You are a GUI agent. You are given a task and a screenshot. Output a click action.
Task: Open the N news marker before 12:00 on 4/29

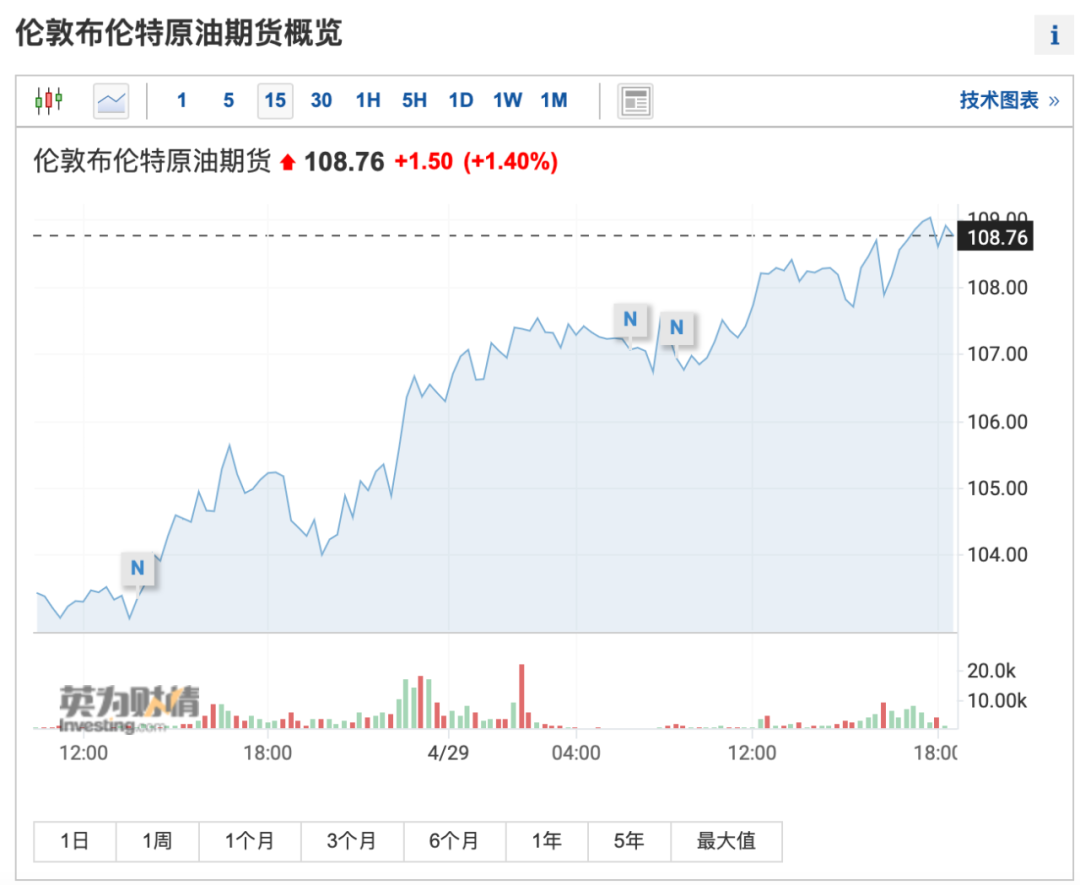[676, 328]
